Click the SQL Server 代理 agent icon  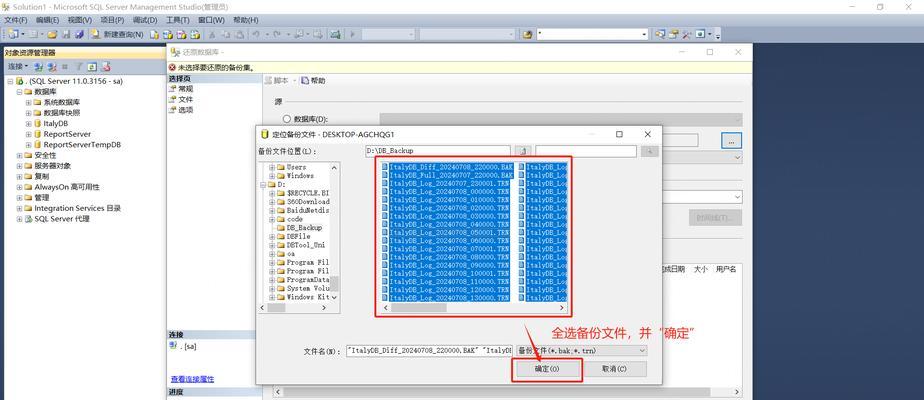pyautogui.click(x=29, y=219)
